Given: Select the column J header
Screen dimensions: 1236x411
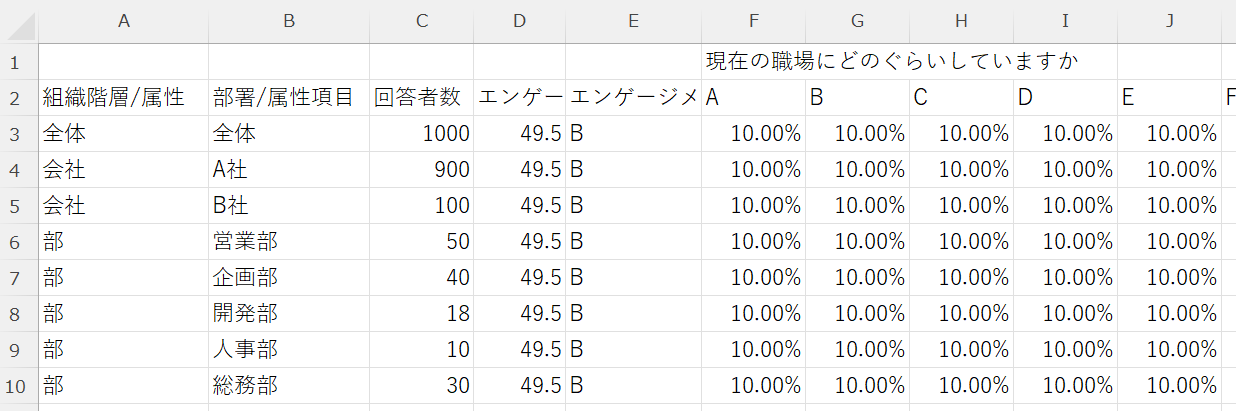Looking at the screenshot, I should (1169, 20).
